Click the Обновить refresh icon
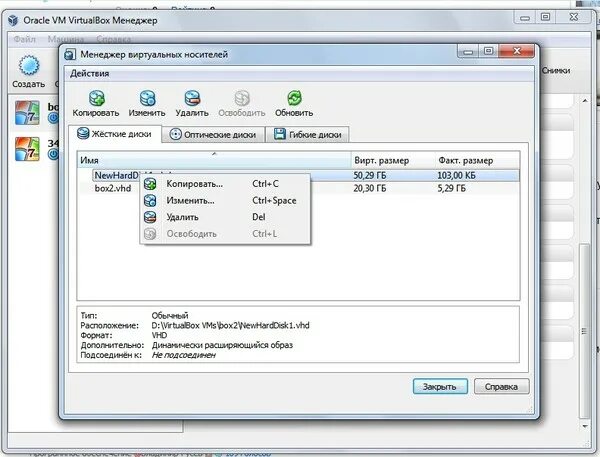600x457 pixels. 294,98
